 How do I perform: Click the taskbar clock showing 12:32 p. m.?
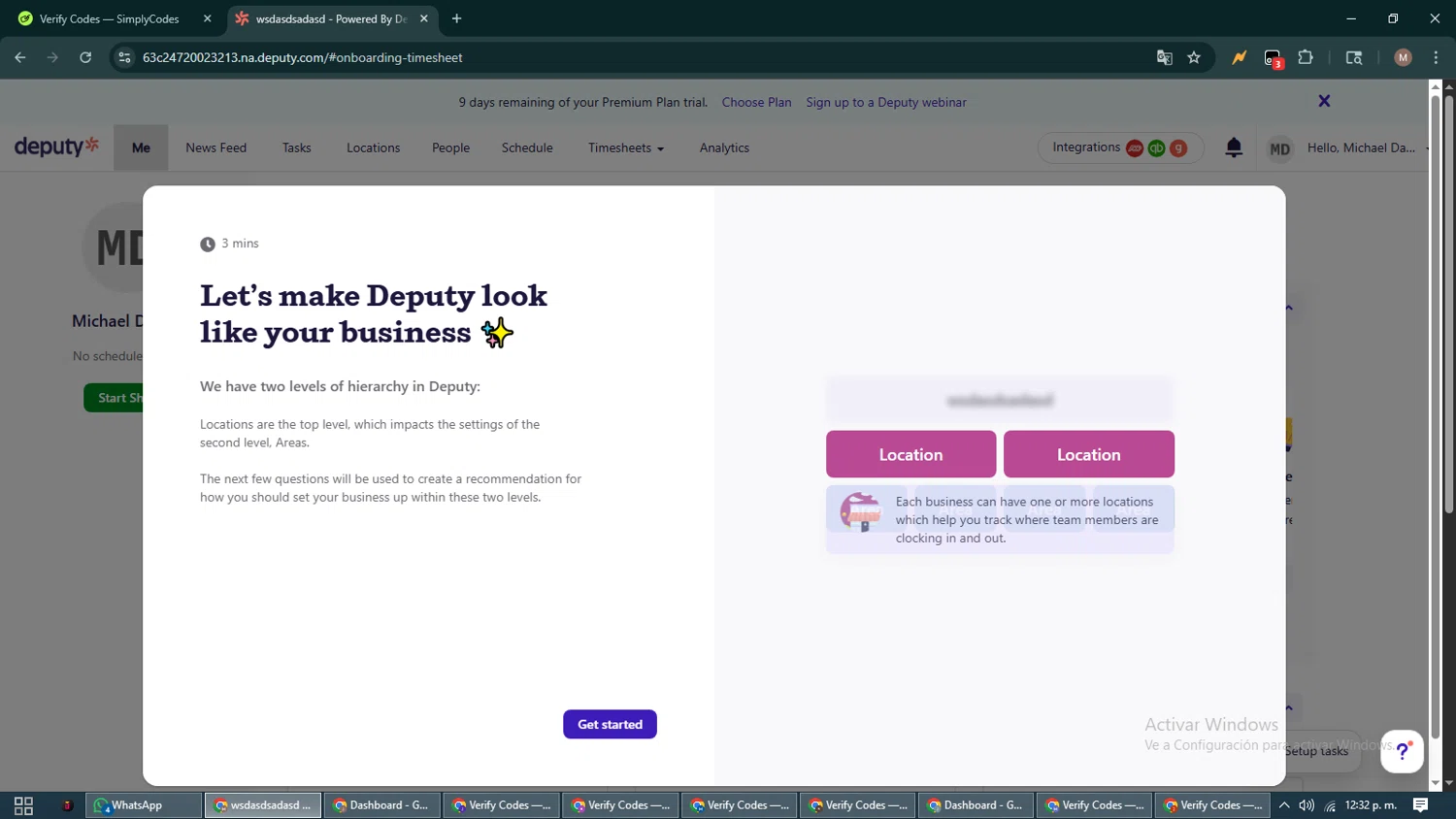[x=1371, y=805]
